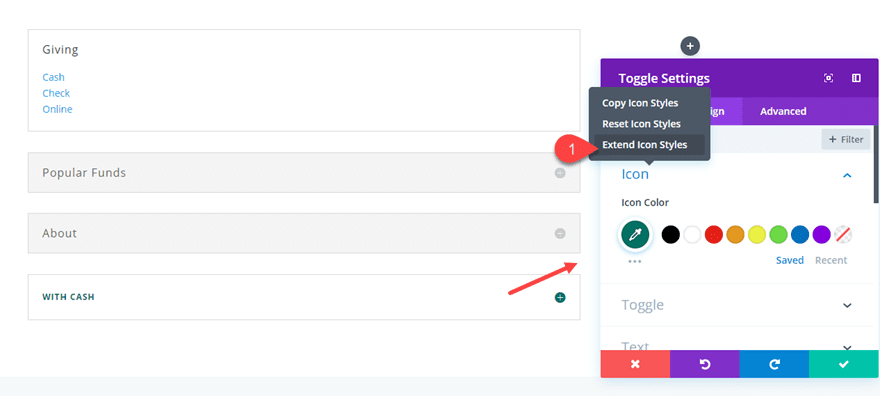Click the blue redo arrow button

(x=774, y=364)
